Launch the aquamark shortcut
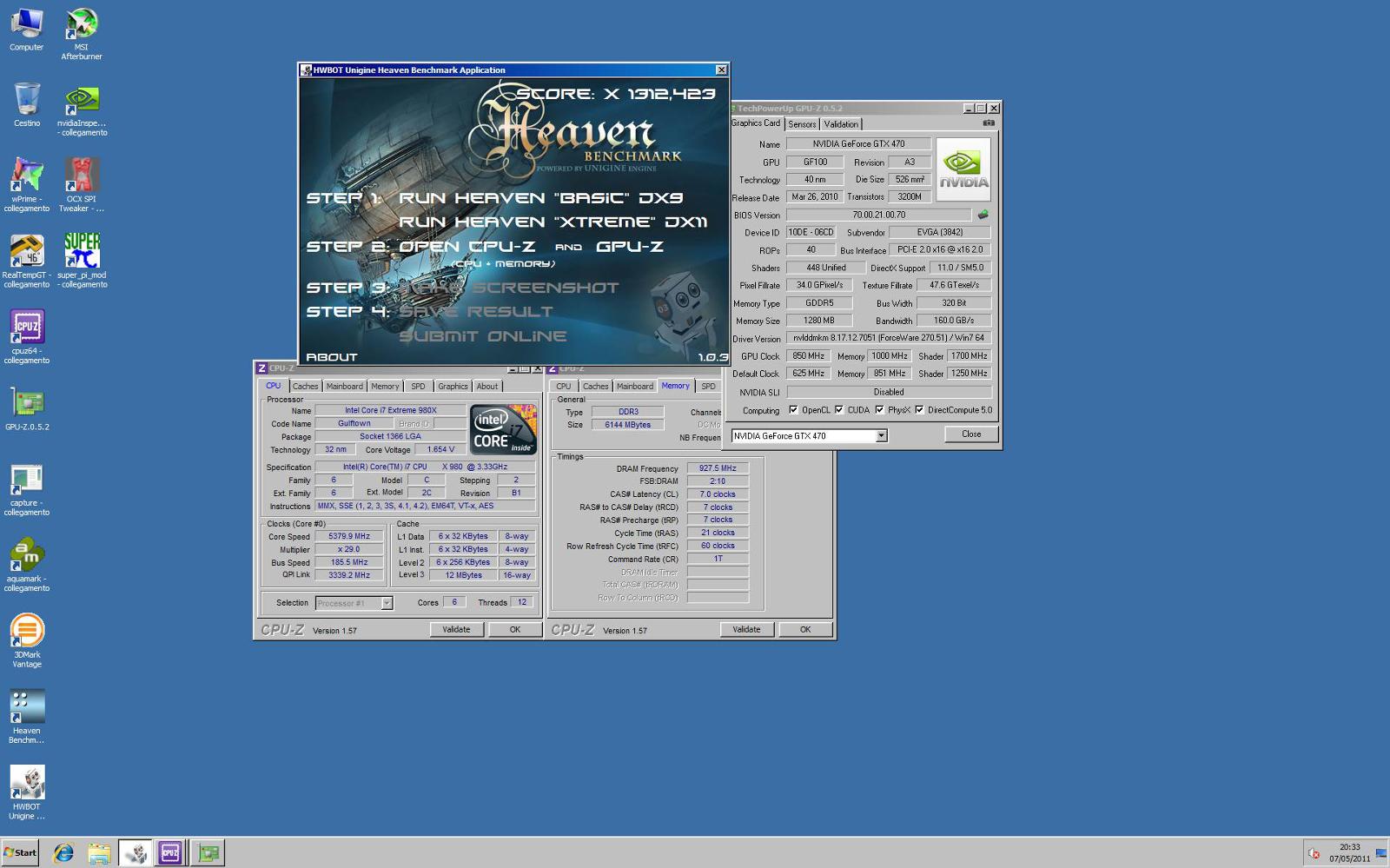 [x=27, y=565]
